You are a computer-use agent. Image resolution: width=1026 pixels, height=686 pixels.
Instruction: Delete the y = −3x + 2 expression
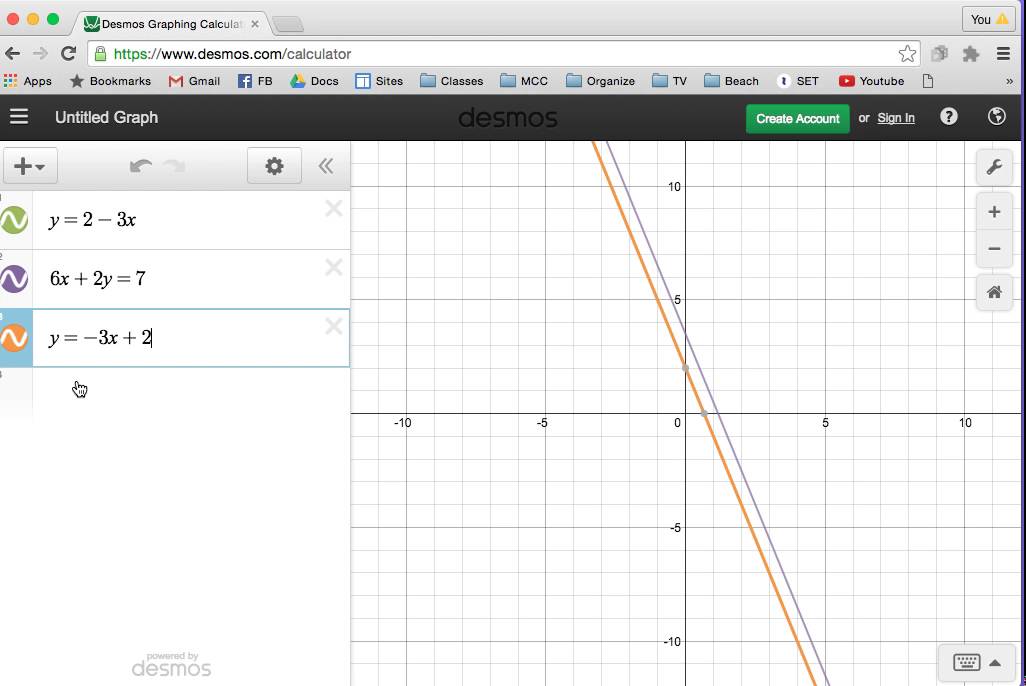334,326
